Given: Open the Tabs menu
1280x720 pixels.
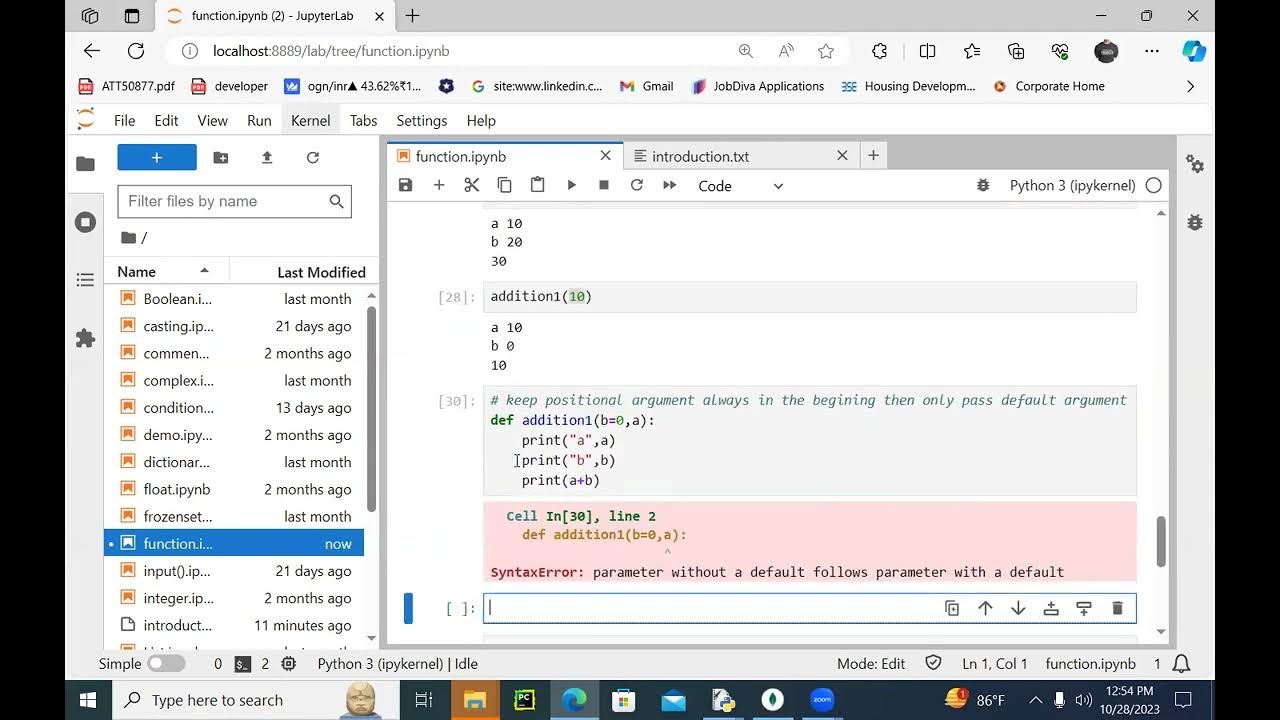Looking at the screenshot, I should (363, 120).
